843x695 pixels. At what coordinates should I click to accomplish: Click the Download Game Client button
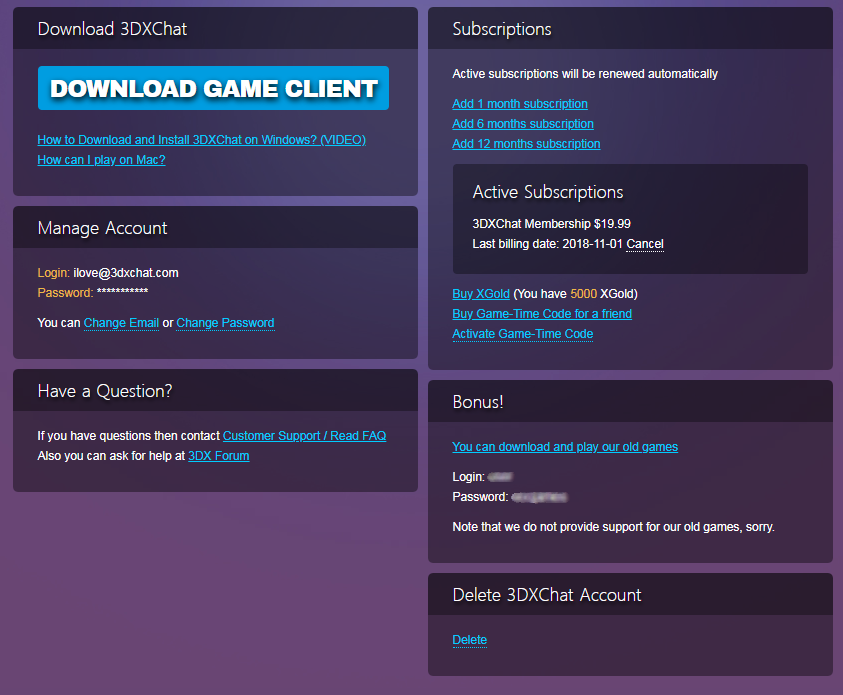point(213,88)
